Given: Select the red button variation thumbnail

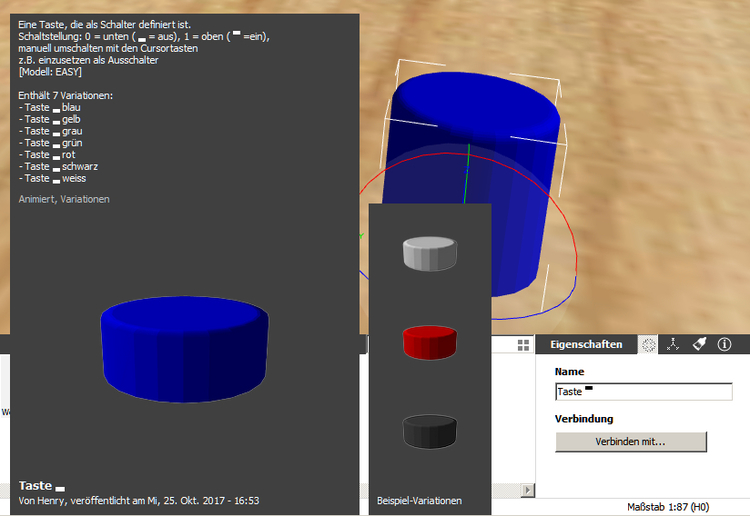Looking at the screenshot, I should 430,342.
